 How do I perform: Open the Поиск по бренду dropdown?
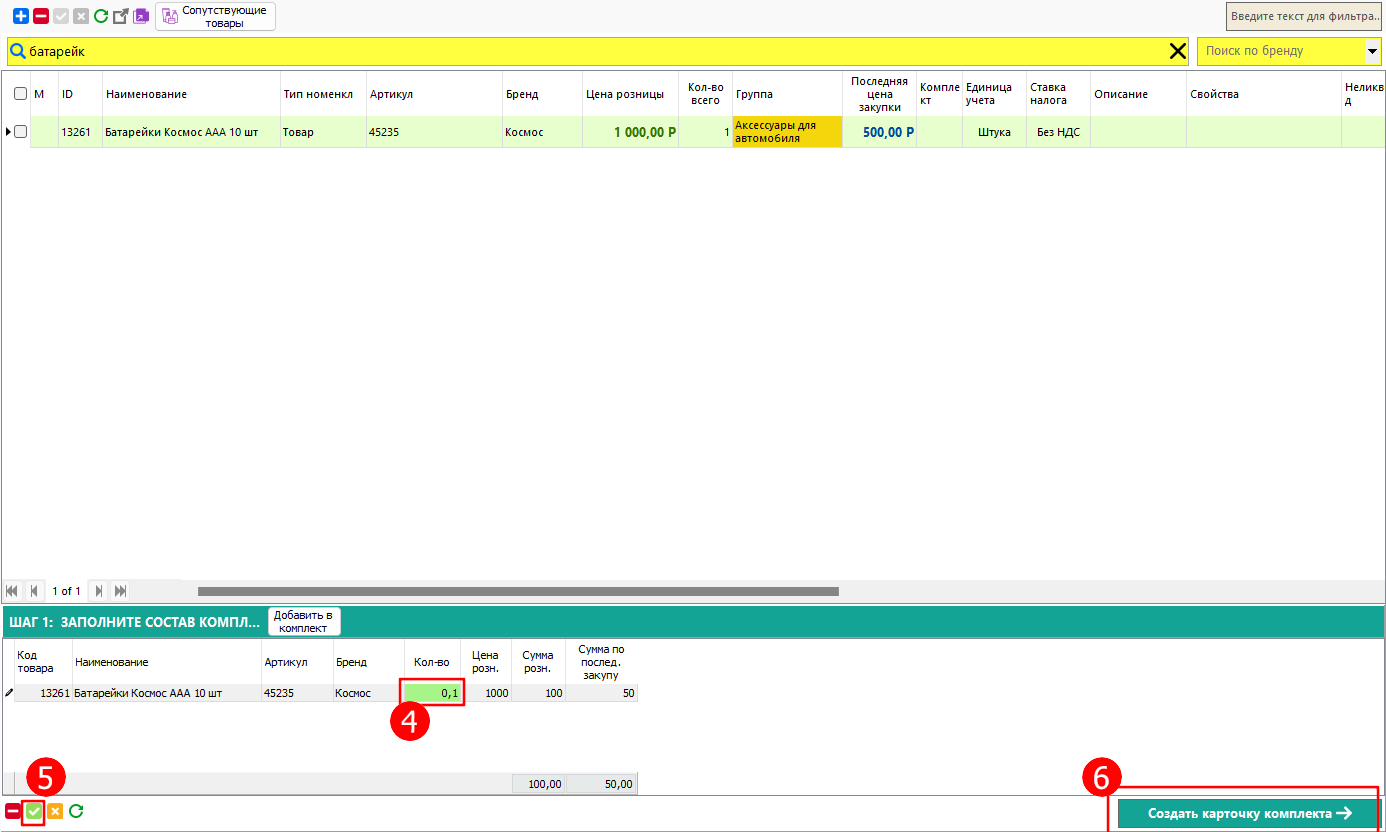(x=1372, y=51)
